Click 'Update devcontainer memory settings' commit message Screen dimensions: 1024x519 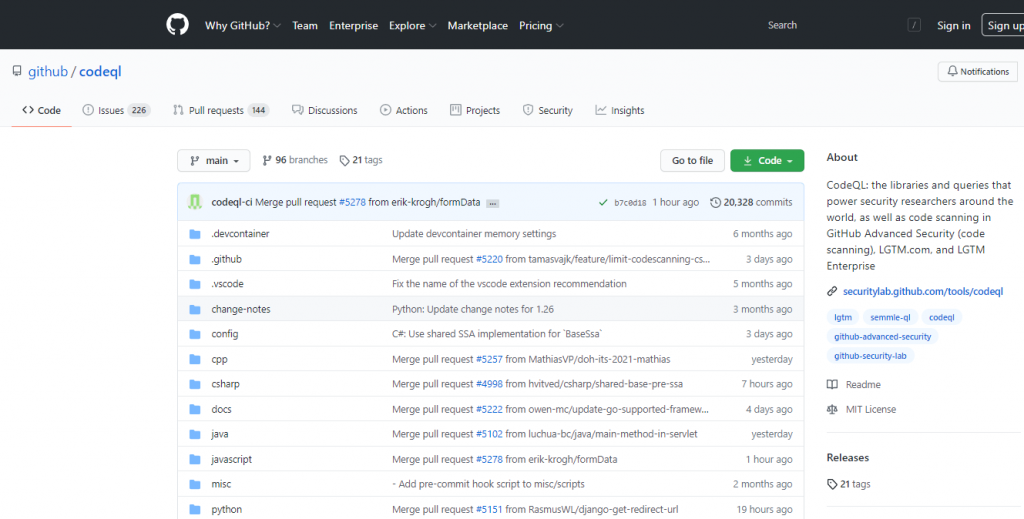(474, 234)
